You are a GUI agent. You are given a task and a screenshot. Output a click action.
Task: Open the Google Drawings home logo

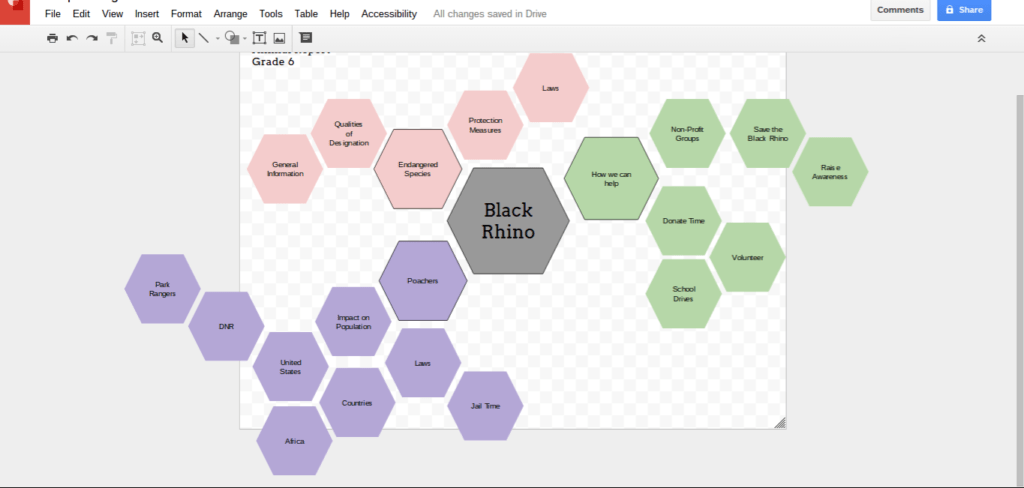pyautogui.click(x=14, y=11)
